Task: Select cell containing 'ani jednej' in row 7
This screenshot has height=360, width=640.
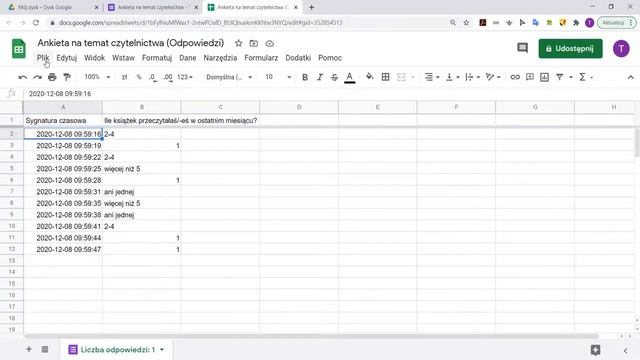Action: [141, 191]
